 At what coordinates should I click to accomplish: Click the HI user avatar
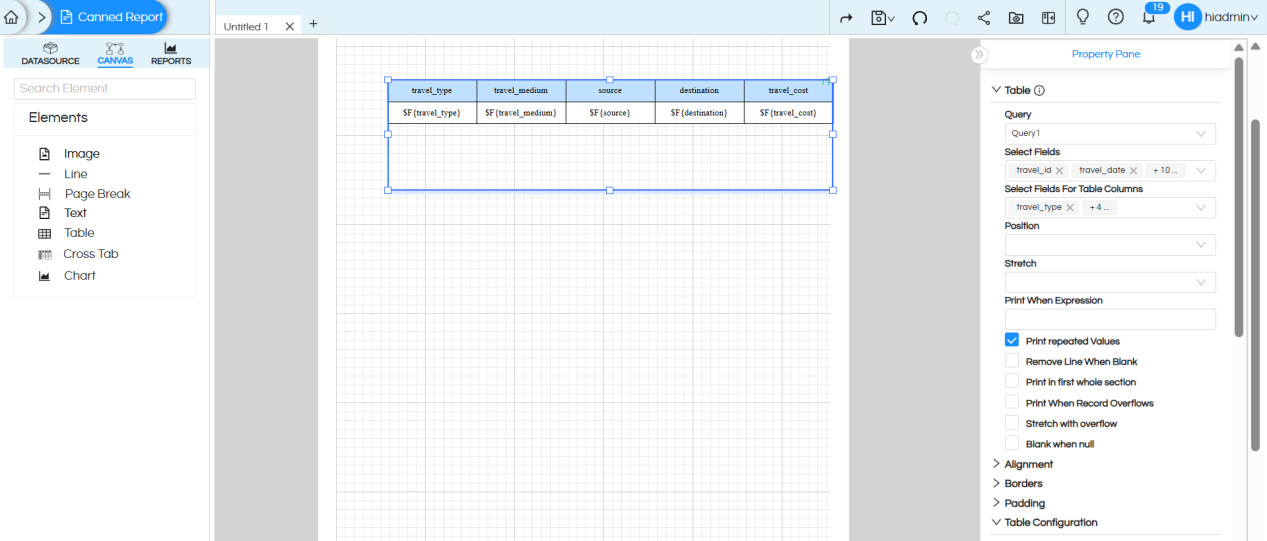click(1187, 17)
